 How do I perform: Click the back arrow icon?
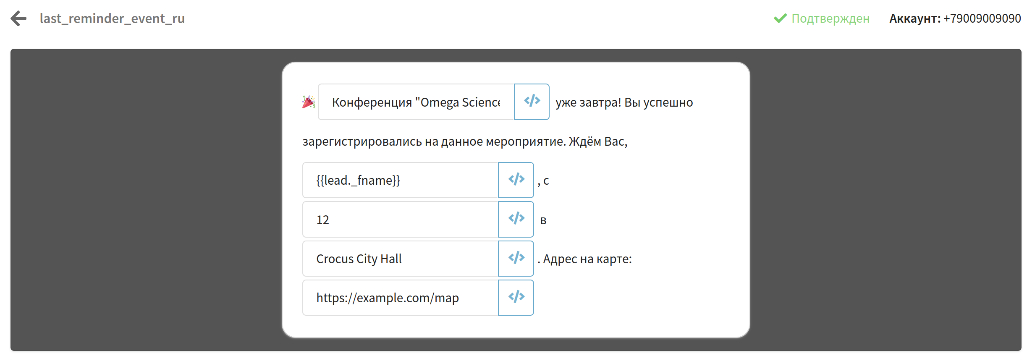click(x=18, y=18)
